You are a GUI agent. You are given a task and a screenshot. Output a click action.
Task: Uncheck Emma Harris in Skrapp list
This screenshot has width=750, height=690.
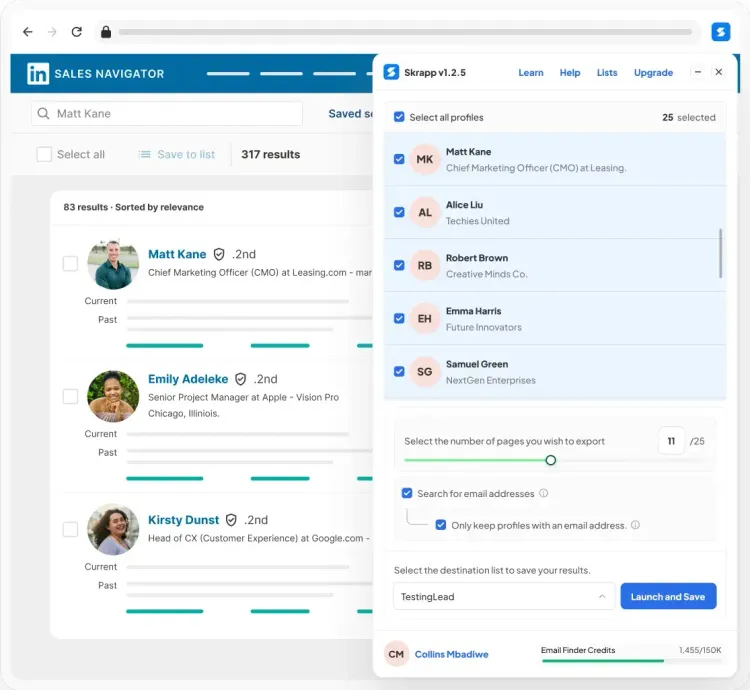pyautogui.click(x=399, y=318)
